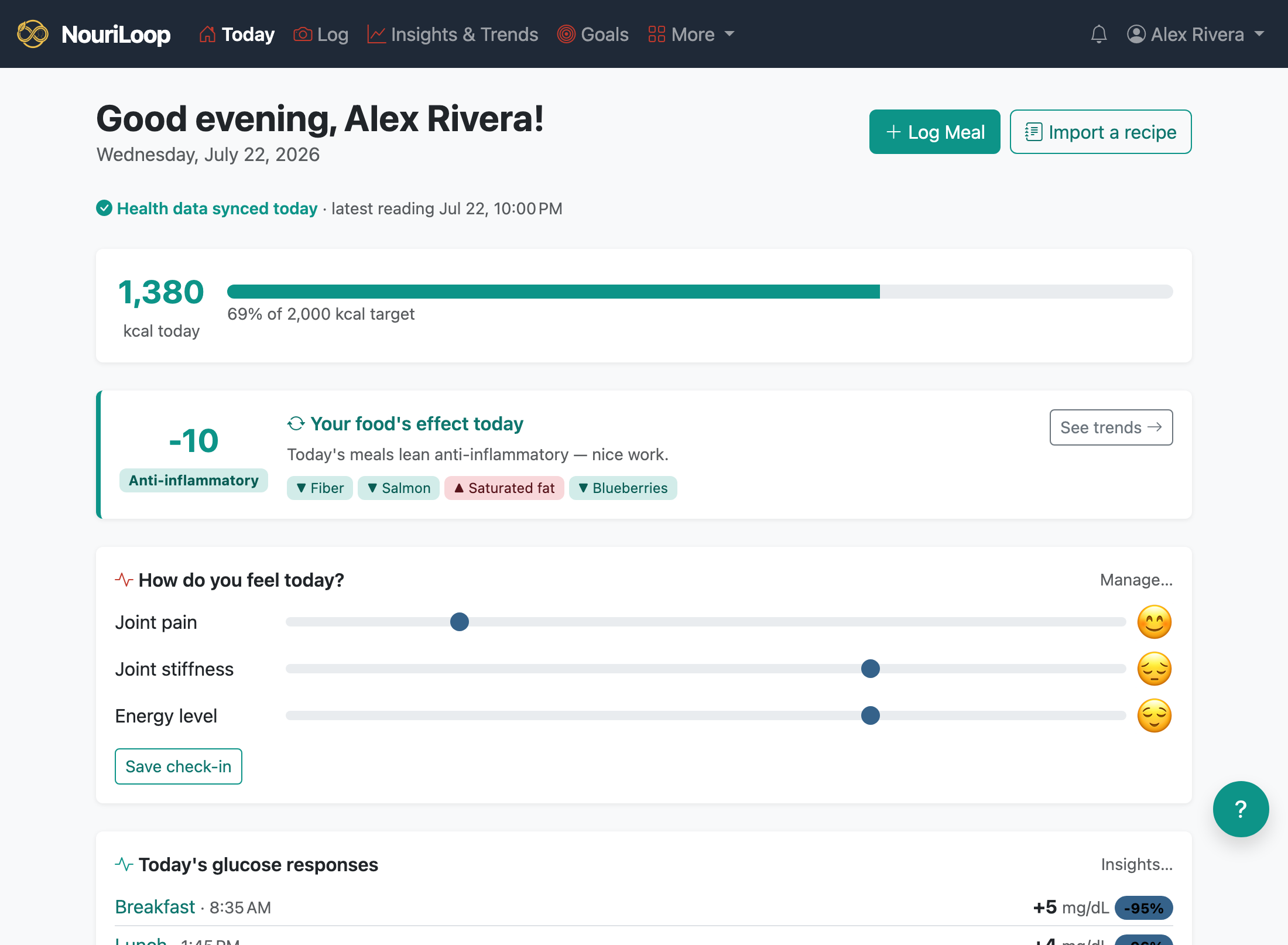Click Import a recipe button
The height and width of the screenshot is (945, 1288).
coord(1101,132)
